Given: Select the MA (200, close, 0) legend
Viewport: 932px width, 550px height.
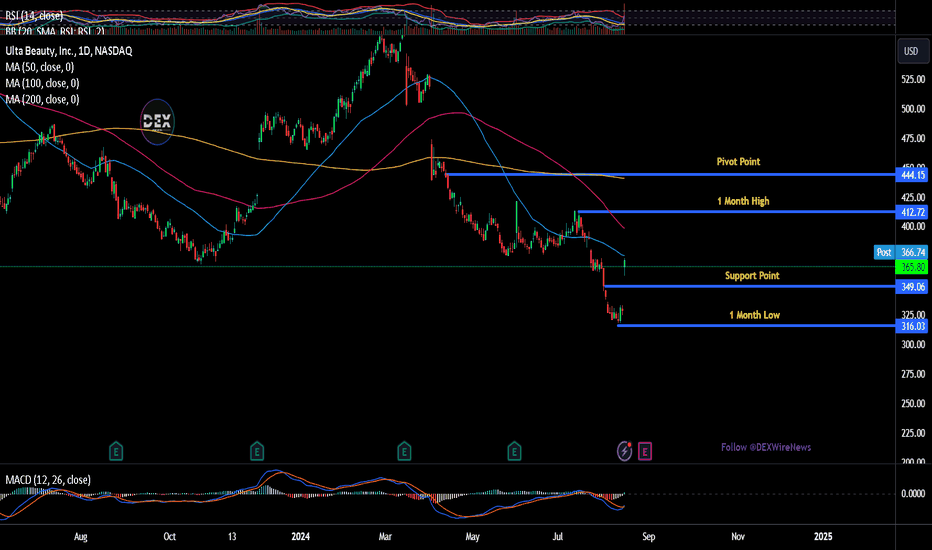Looking at the screenshot, I should pyautogui.click(x=42, y=99).
